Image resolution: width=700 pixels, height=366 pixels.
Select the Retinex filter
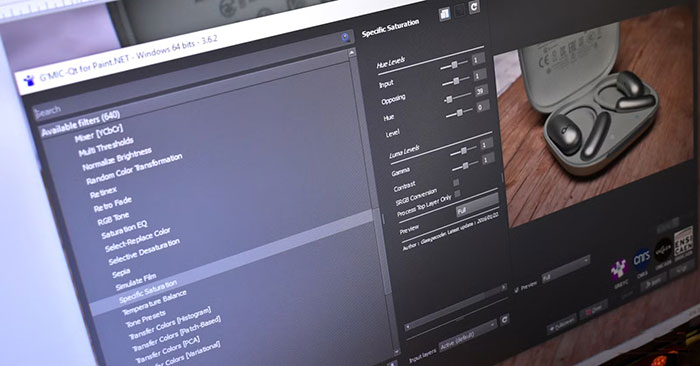pos(104,193)
